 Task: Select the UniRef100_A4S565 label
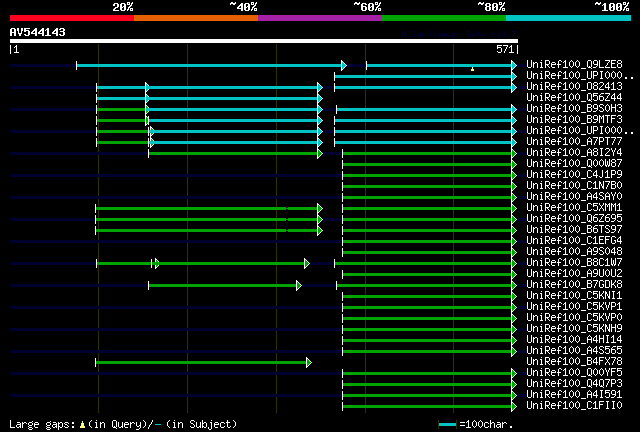point(574,351)
